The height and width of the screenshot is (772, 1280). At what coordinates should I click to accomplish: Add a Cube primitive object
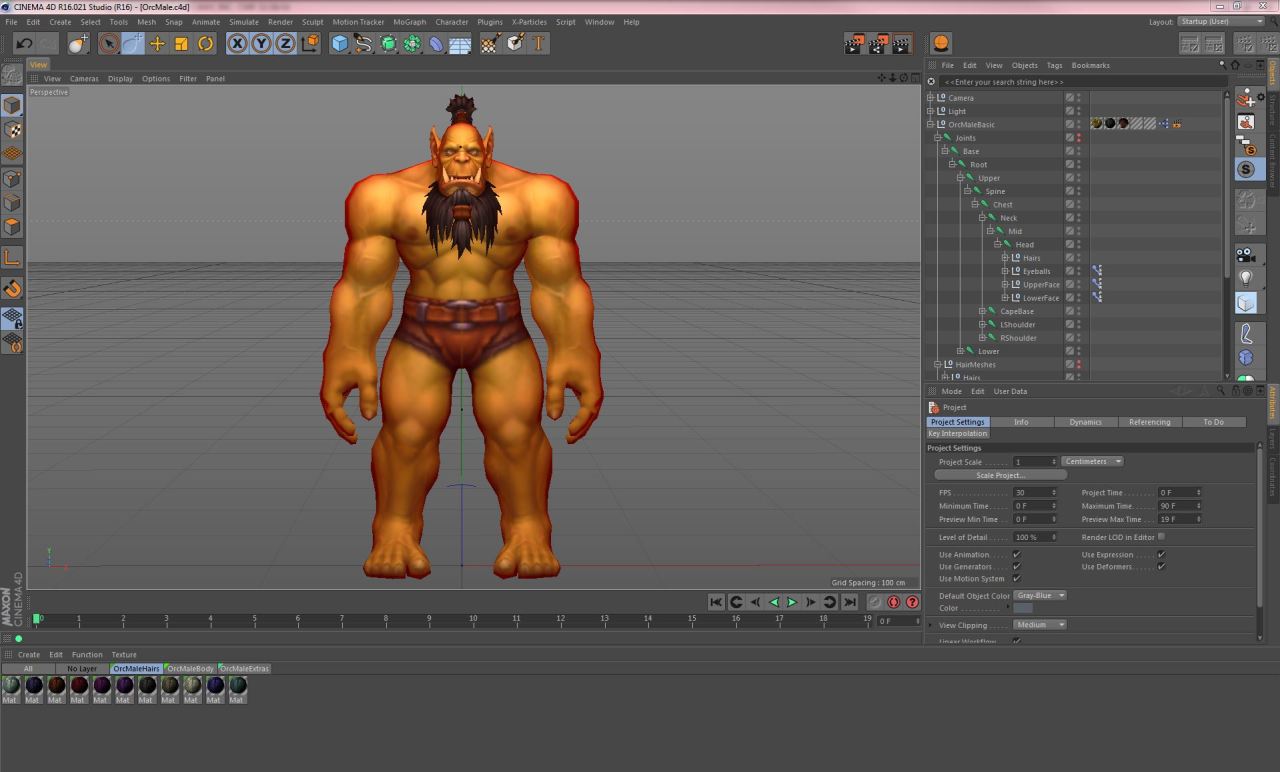(x=340, y=43)
